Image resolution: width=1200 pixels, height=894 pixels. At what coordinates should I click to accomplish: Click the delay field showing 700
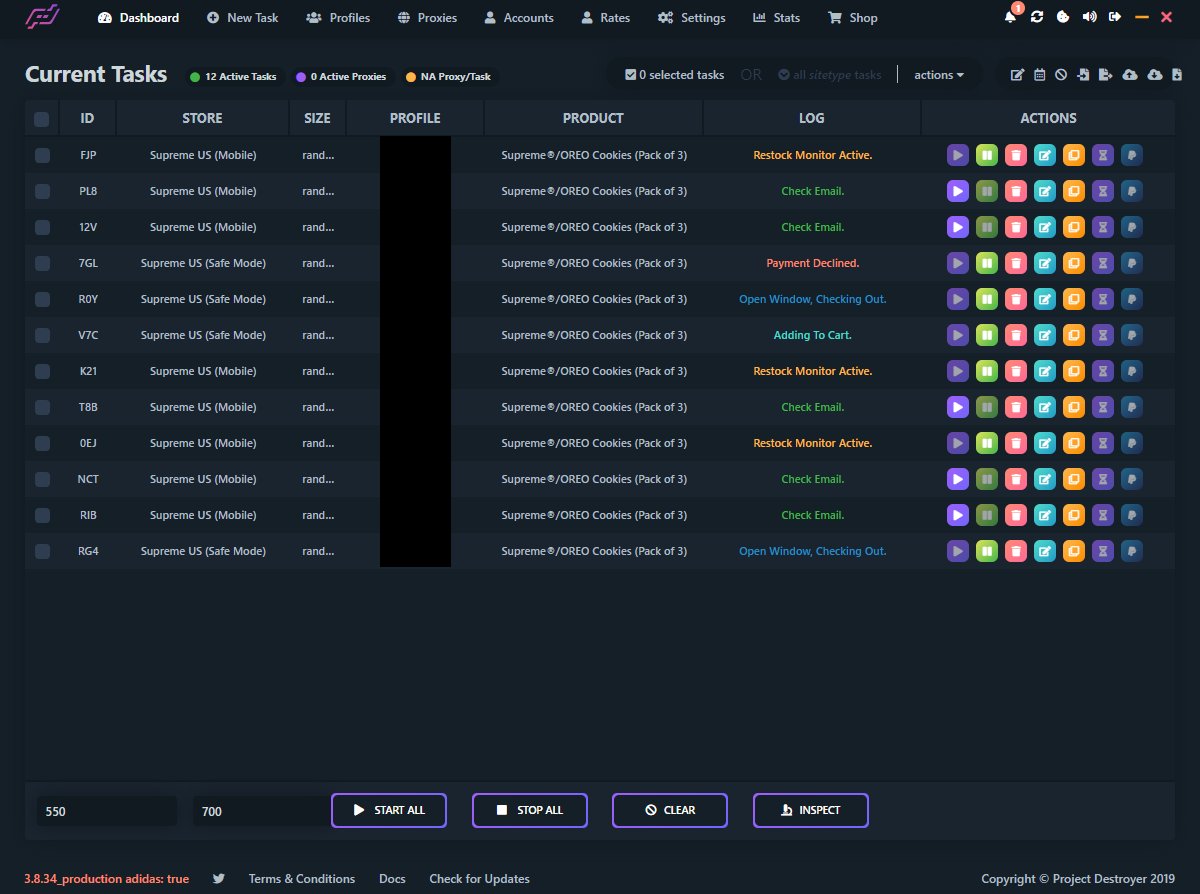click(263, 811)
